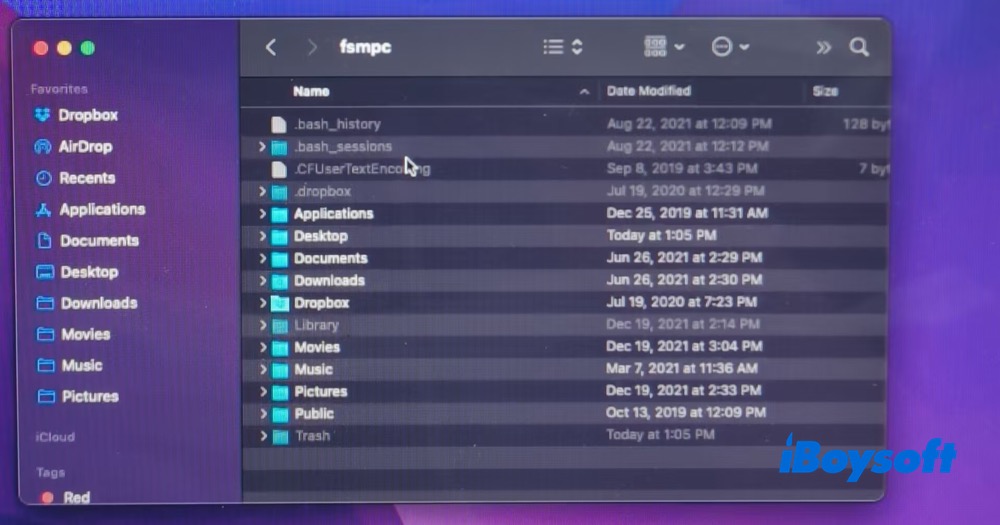Screen dimensions: 1000x525
Task: Open the list view switcher
Action: [563, 47]
